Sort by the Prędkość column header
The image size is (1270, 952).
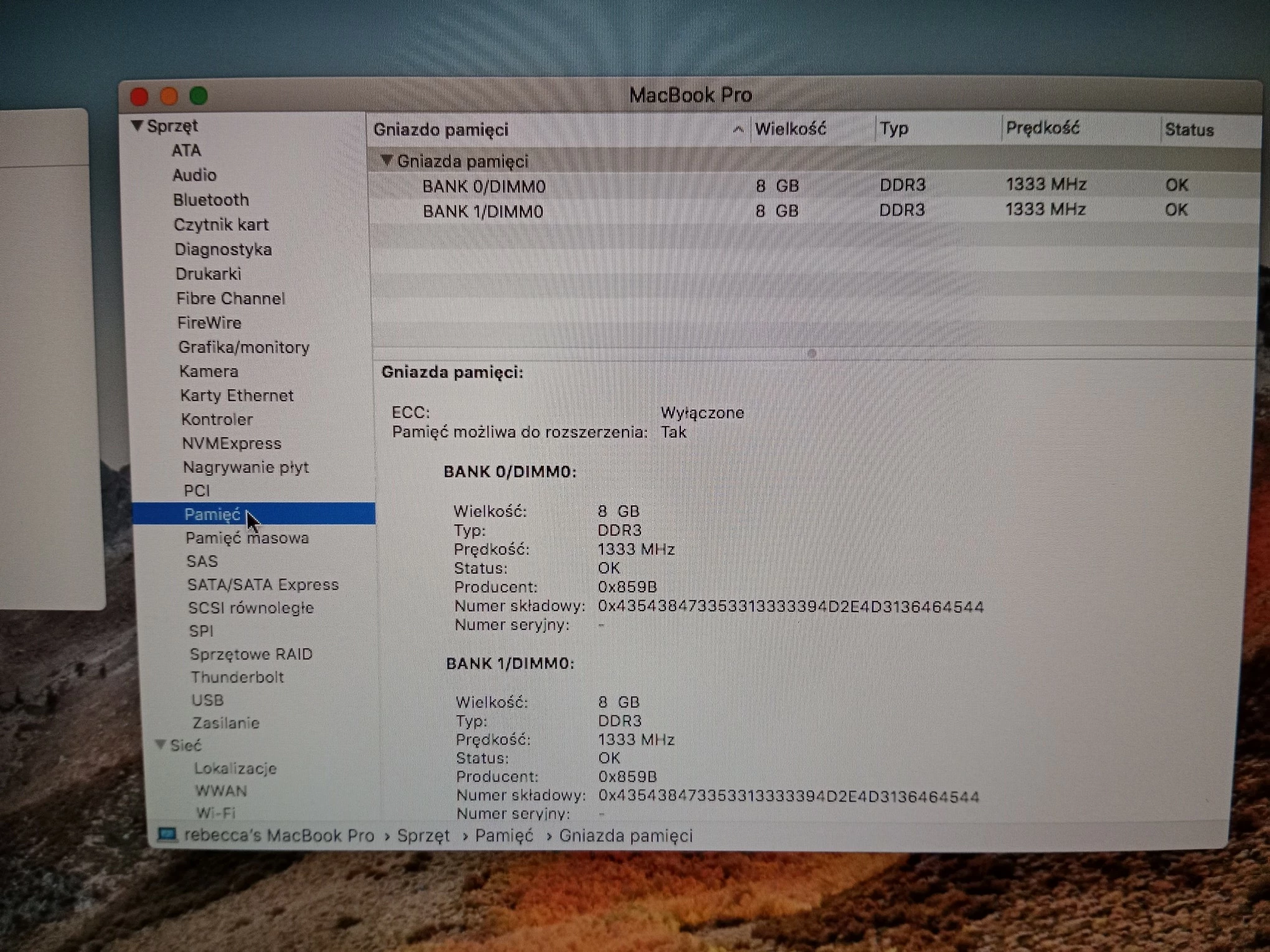point(1043,128)
